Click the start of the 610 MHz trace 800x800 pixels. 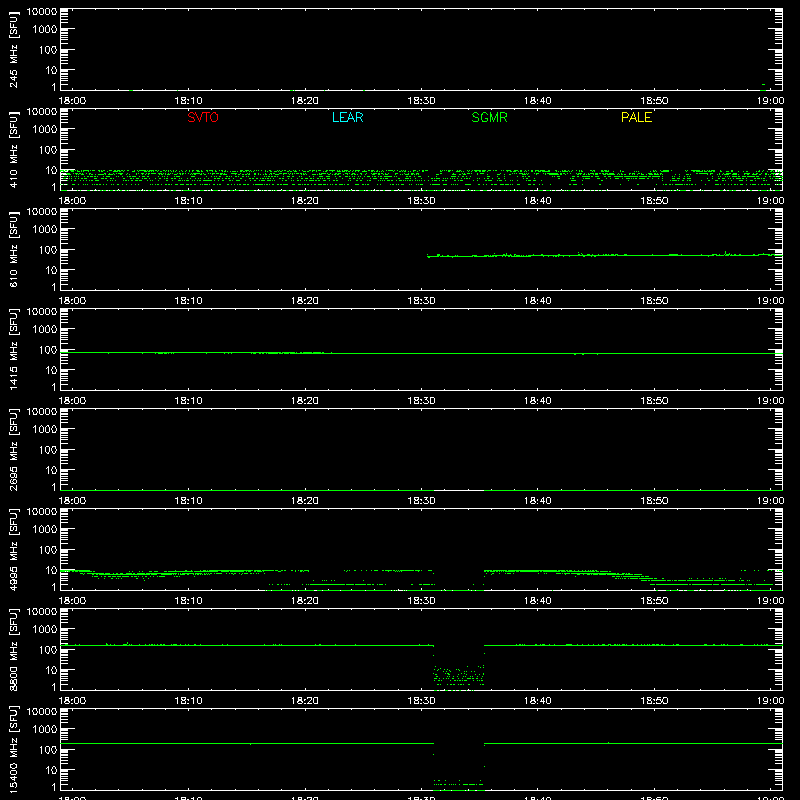[x=429, y=256]
